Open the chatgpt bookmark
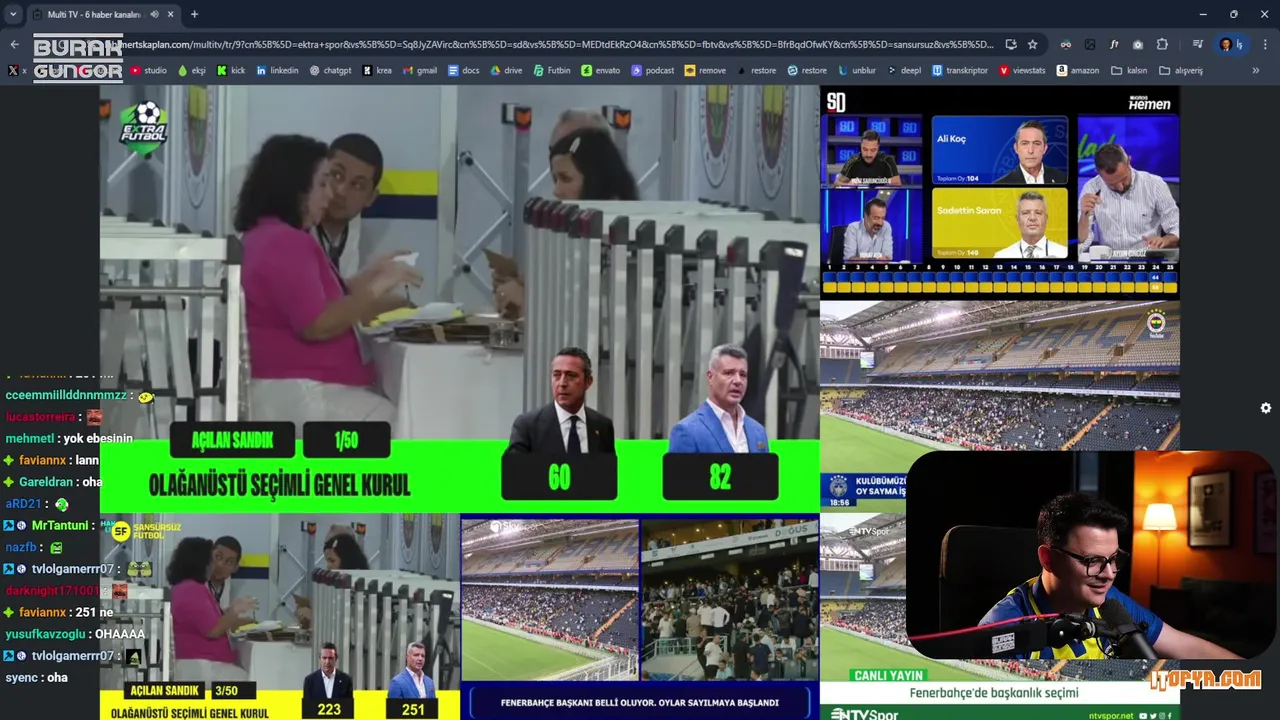 (330, 71)
